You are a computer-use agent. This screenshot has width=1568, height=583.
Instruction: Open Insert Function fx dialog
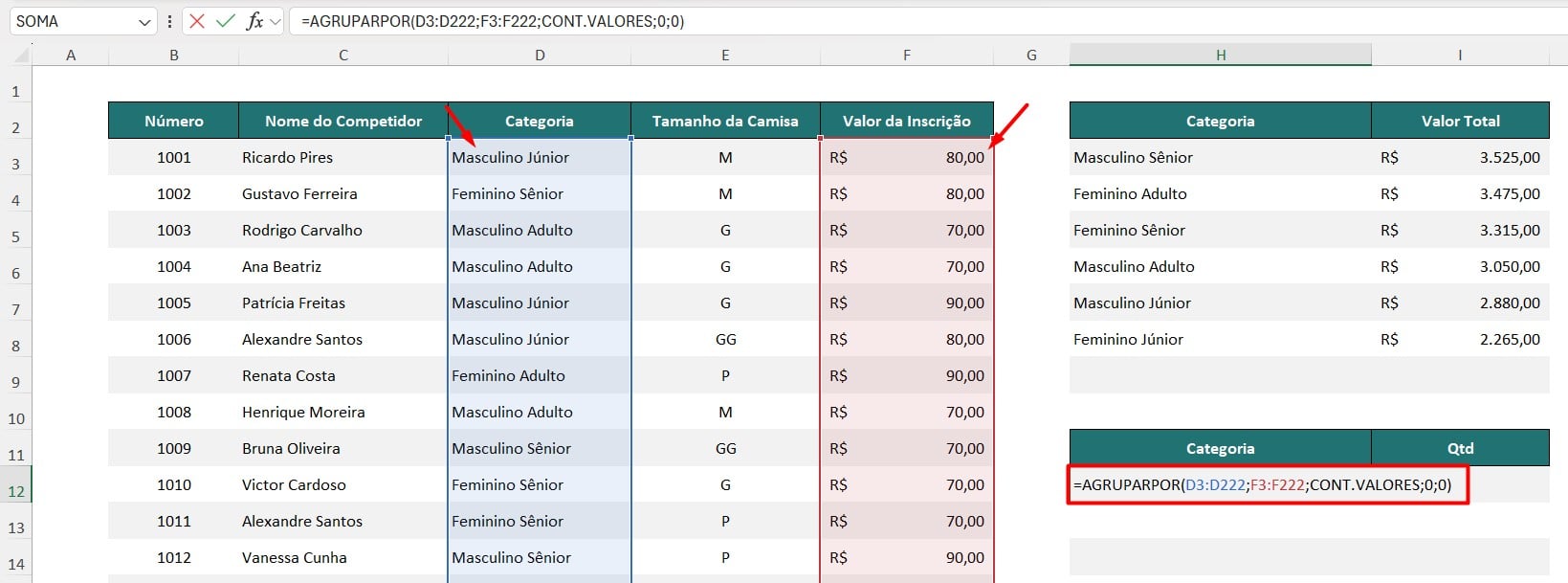pyautogui.click(x=254, y=21)
